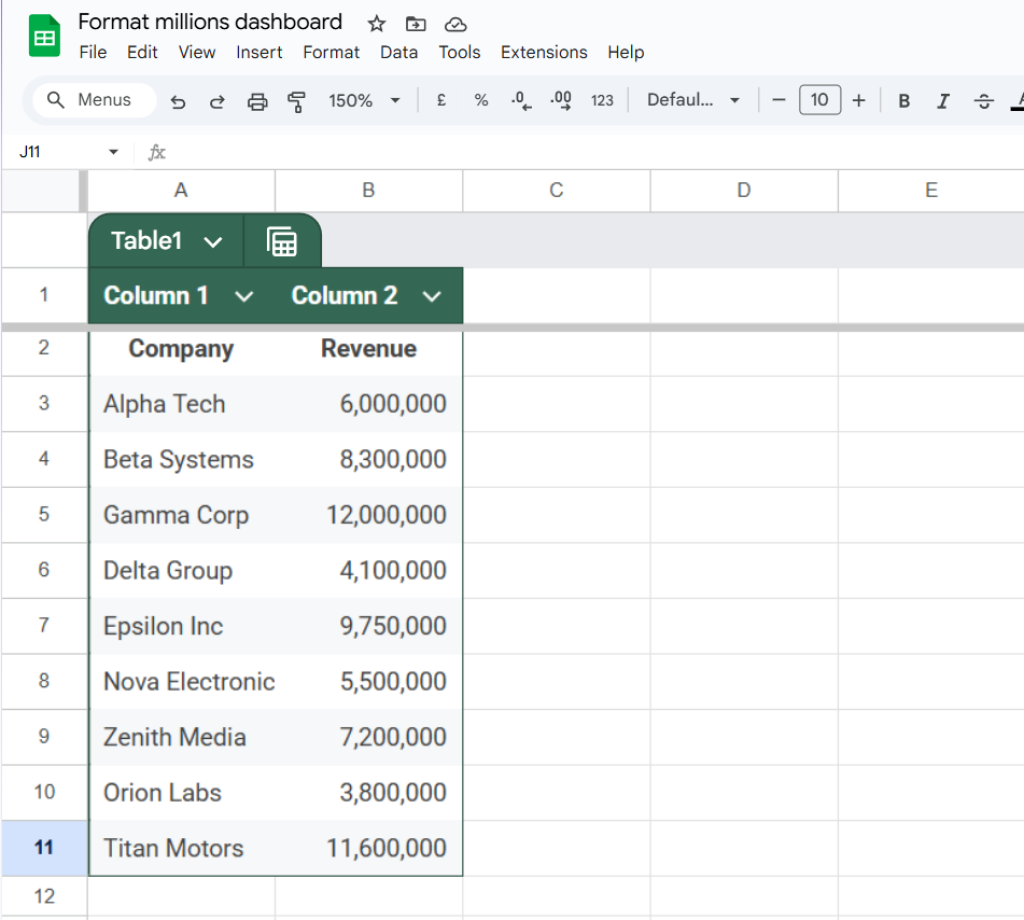Open the Data menu
1024x920 pixels.
(399, 52)
